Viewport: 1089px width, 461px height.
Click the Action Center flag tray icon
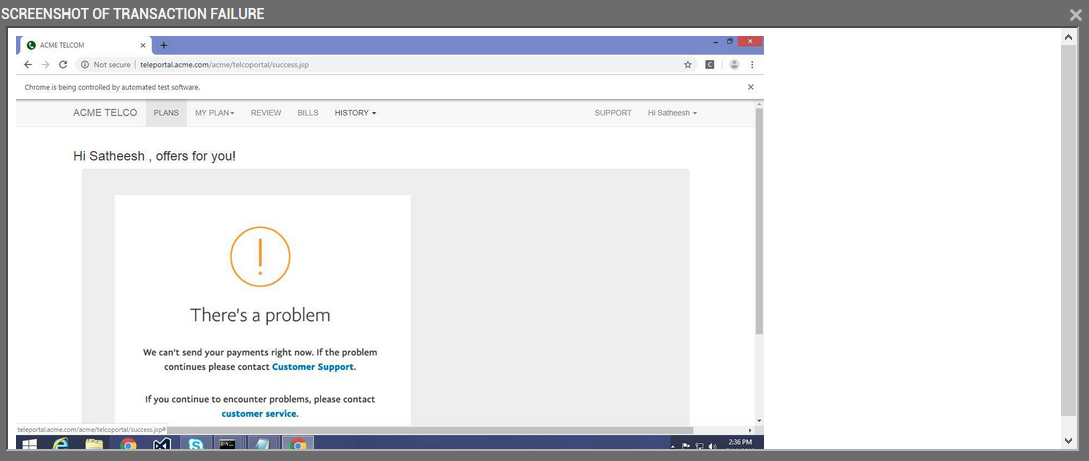click(x=685, y=446)
